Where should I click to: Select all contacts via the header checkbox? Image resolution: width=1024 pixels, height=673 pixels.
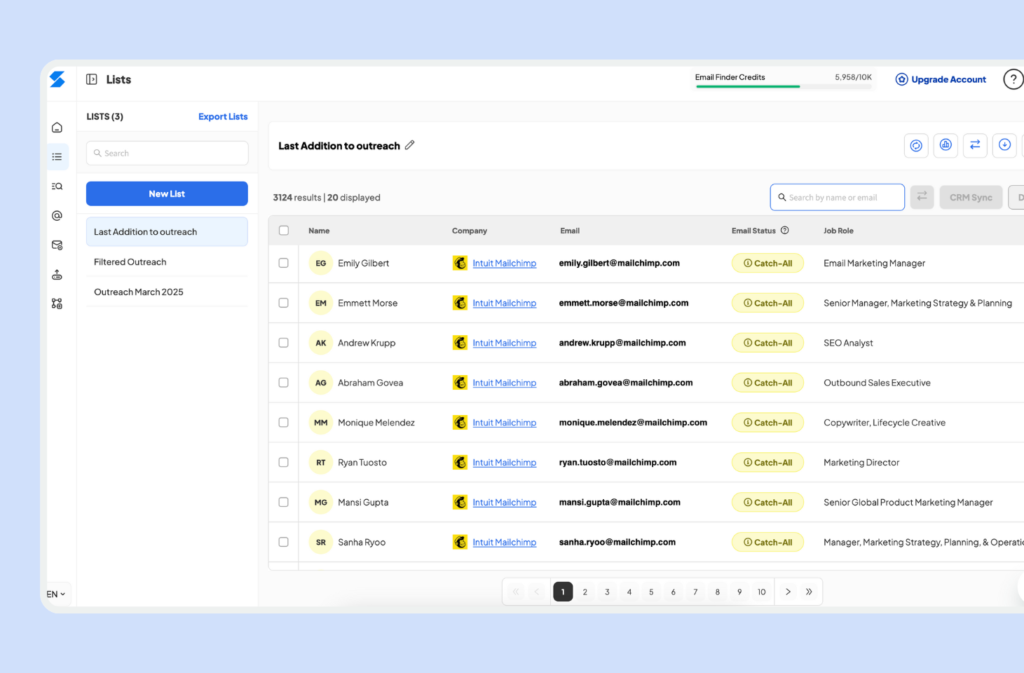pos(284,230)
